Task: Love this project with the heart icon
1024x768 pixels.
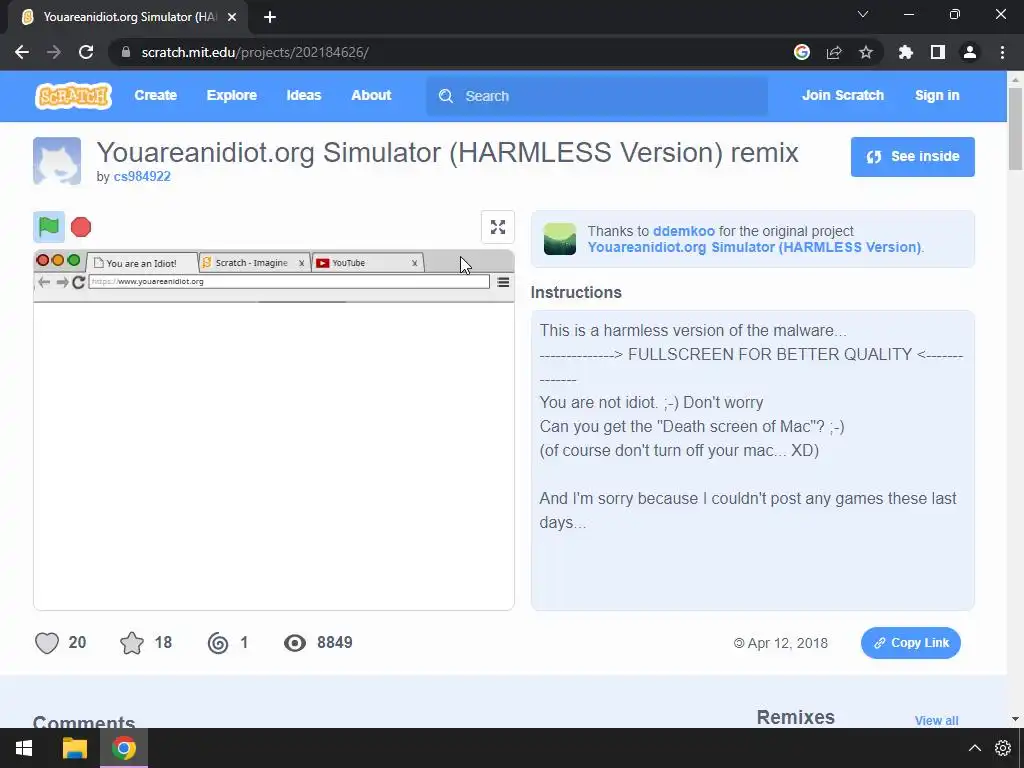Action: pyautogui.click(x=47, y=643)
